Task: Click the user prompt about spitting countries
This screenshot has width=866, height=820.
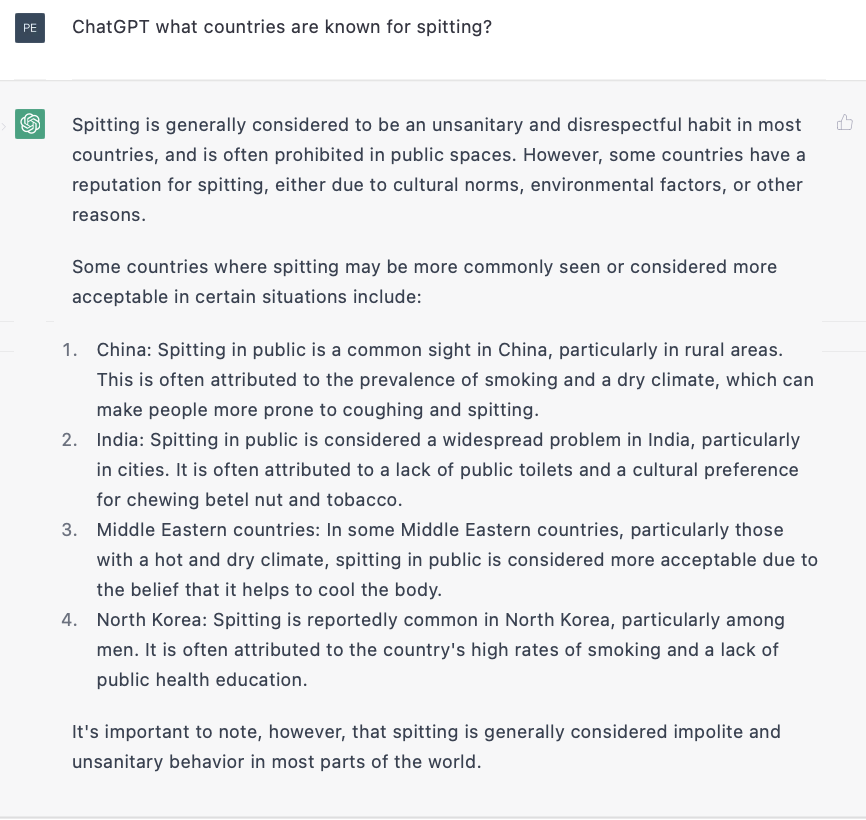Action: pyautogui.click(x=282, y=27)
